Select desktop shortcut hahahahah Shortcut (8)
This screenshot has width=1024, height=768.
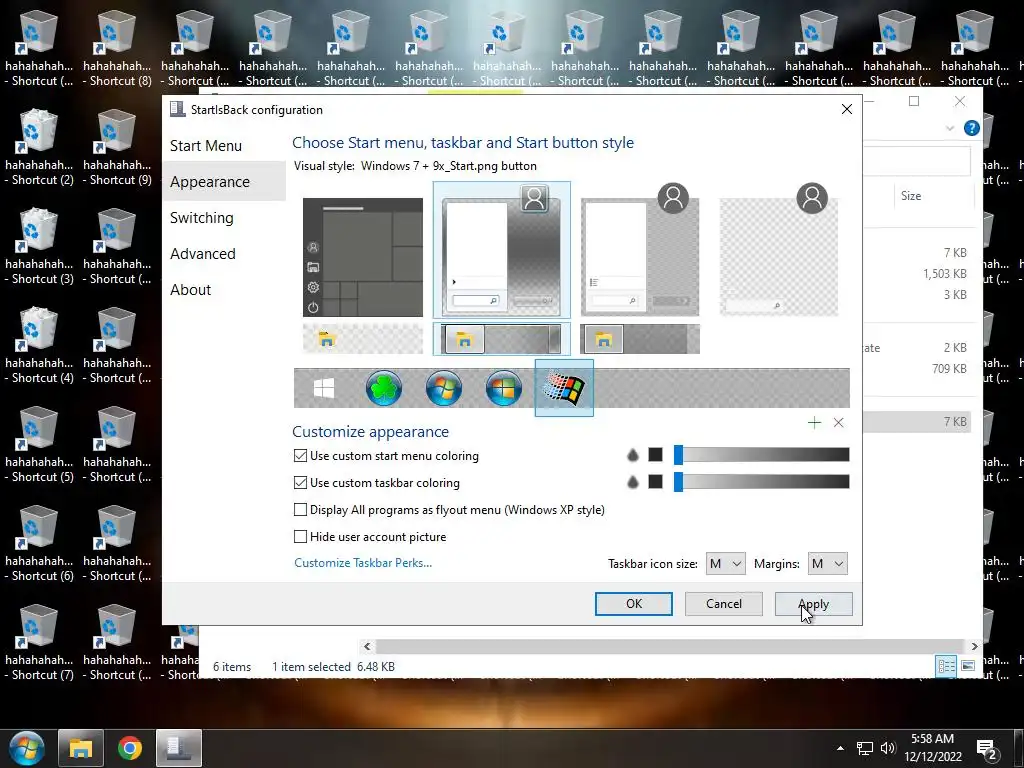pos(117,49)
